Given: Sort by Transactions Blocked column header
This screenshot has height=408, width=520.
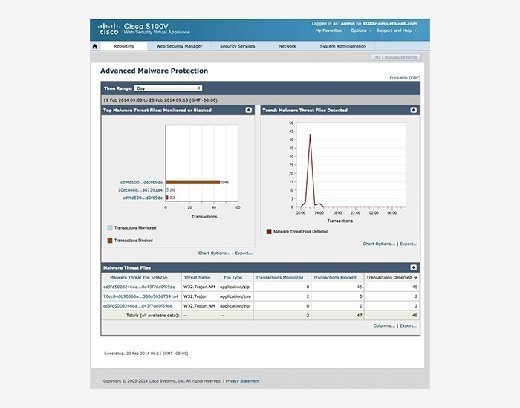Looking at the screenshot, I should pos(335,278).
